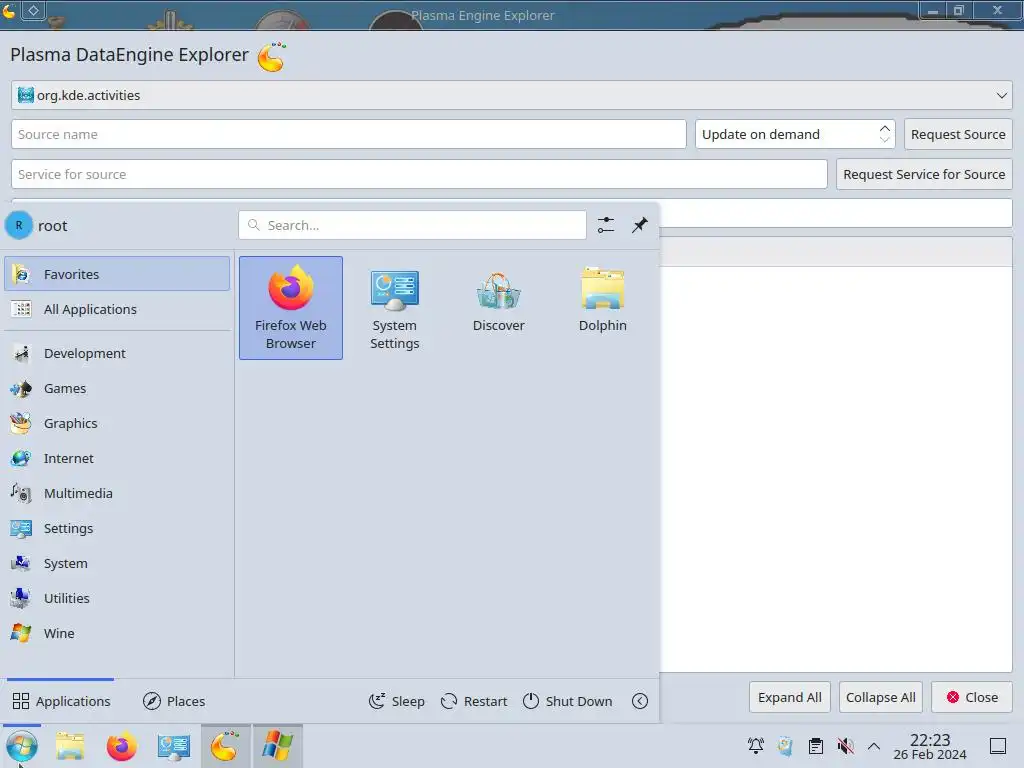Show All Applications list

[117, 310]
